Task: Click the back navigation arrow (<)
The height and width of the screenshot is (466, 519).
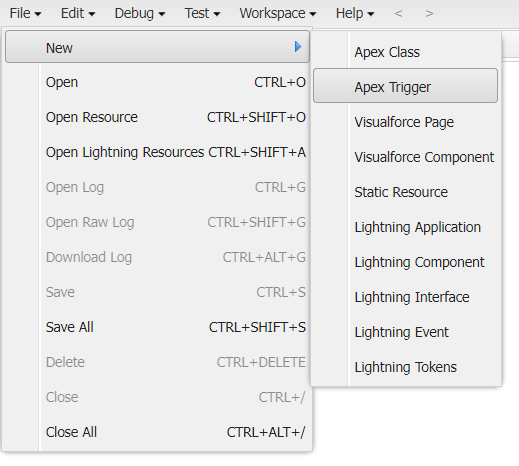Action: point(398,13)
